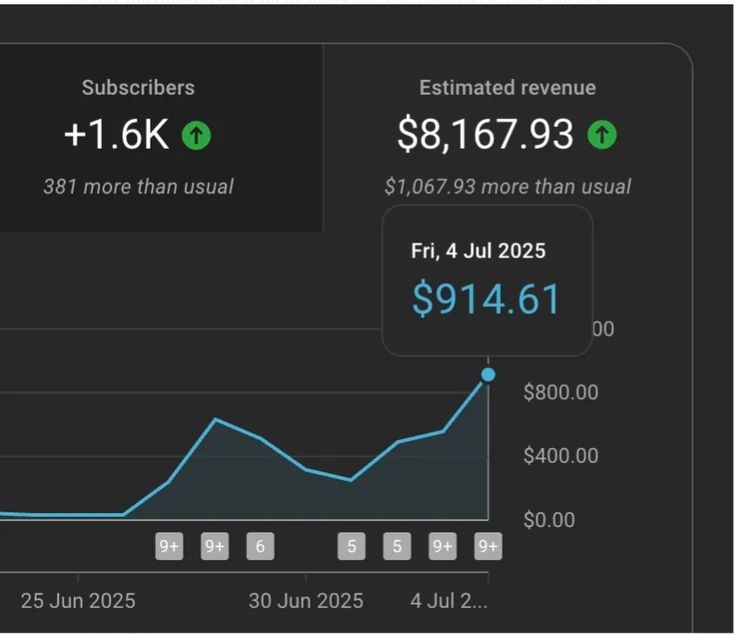The width and height of the screenshot is (735, 635).
Task: Click the green up arrow beside +1.6K
Action: click(x=196, y=135)
